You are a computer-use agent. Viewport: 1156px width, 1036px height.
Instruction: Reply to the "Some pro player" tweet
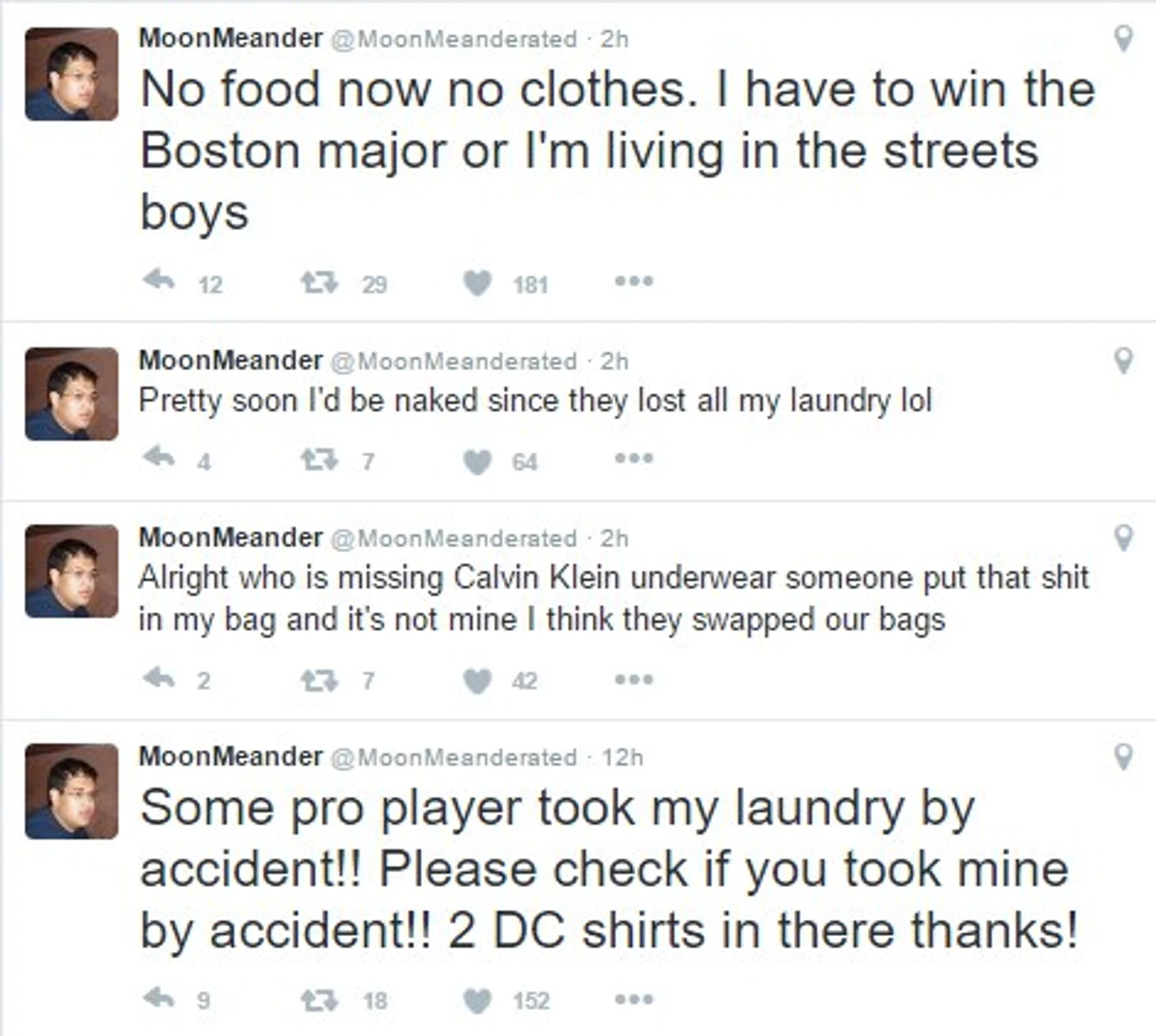[159, 998]
